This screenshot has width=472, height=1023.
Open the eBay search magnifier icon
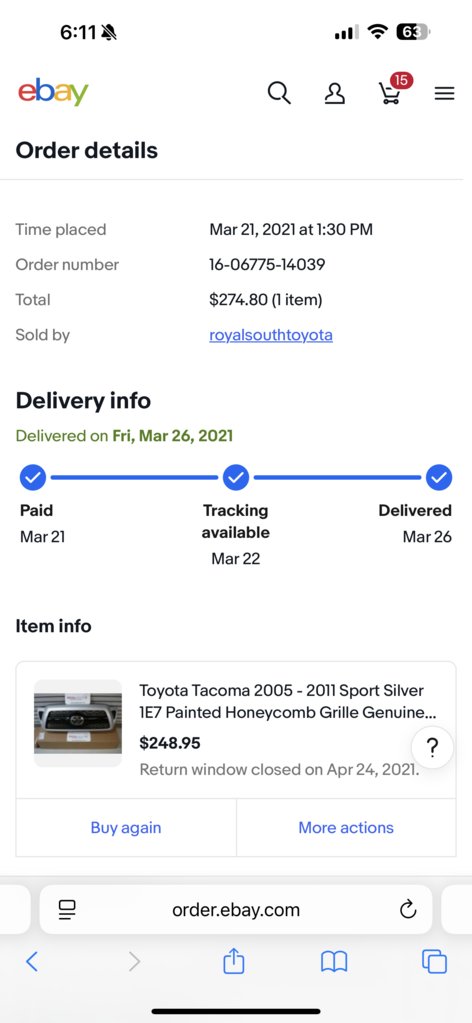click(279, 93)
